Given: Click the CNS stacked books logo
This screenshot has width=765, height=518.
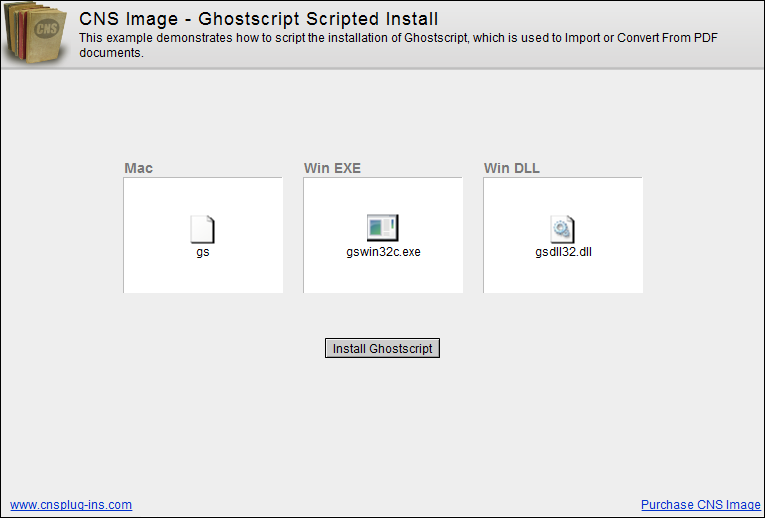Looking at the screenshot, I should 35,33.
